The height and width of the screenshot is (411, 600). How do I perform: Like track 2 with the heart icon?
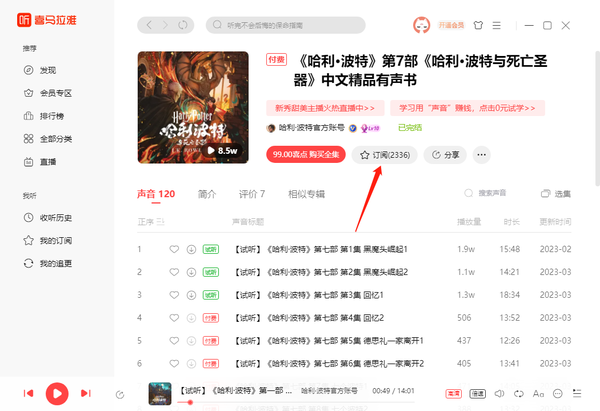[x=174, y=272]
